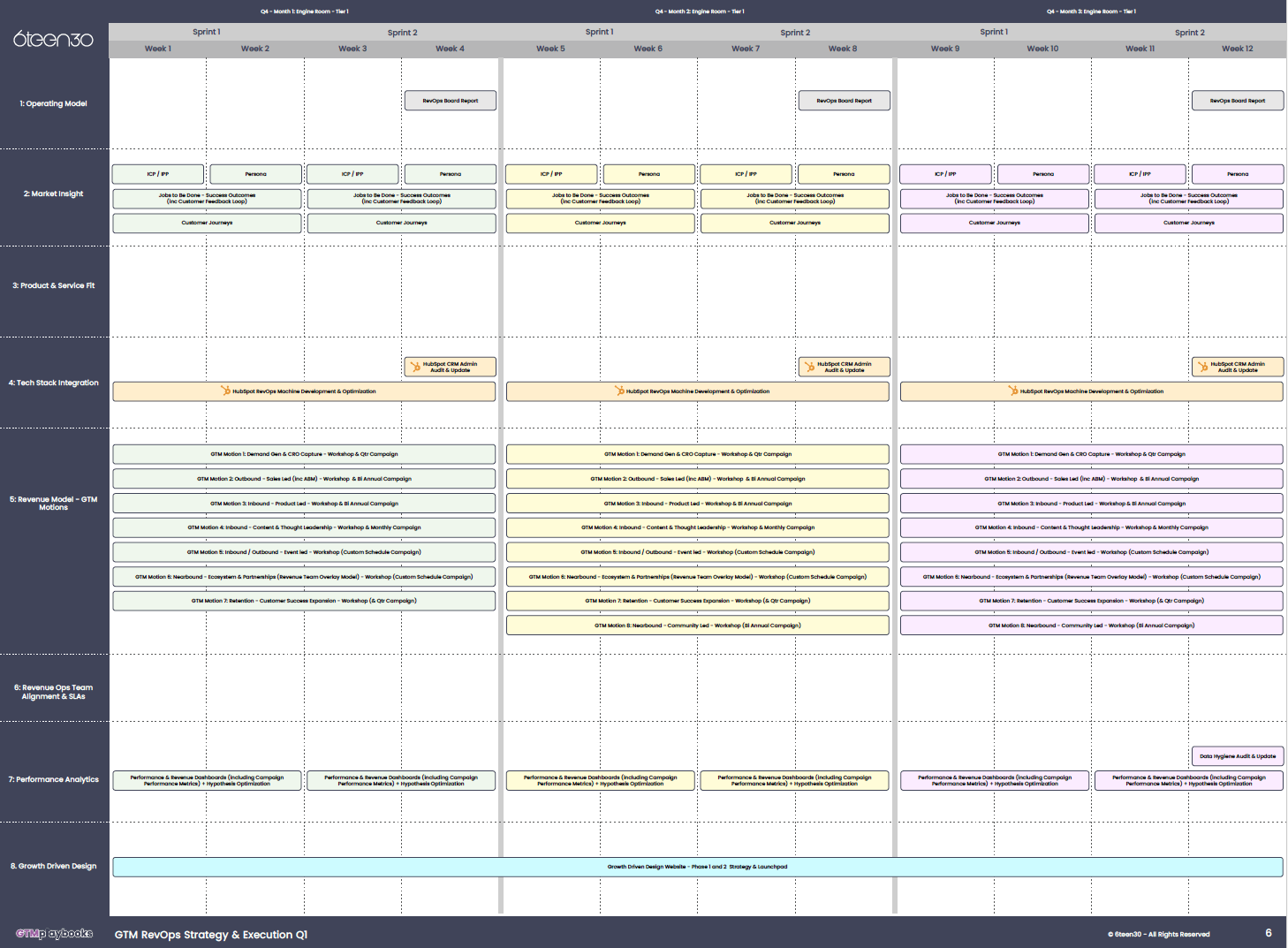Select the yellow GTM Motion 8: Nearbound card
The height and width of the screenshot is (948, 1288).
pyautogui.click(x=698, y=626)
